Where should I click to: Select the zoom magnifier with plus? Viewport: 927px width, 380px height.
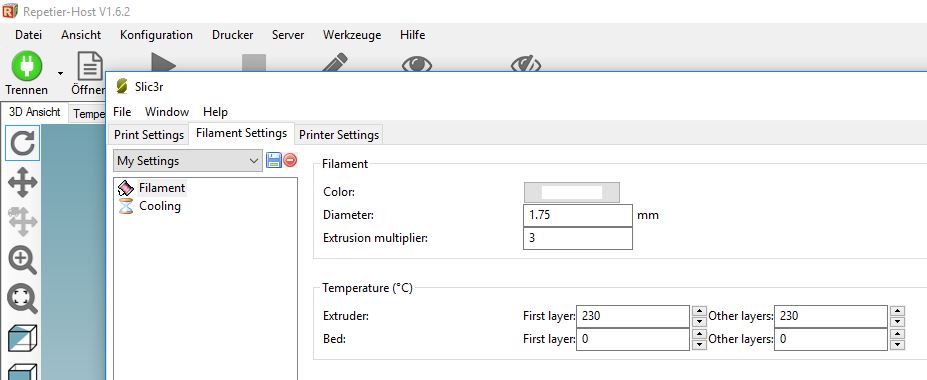[22, 261]
